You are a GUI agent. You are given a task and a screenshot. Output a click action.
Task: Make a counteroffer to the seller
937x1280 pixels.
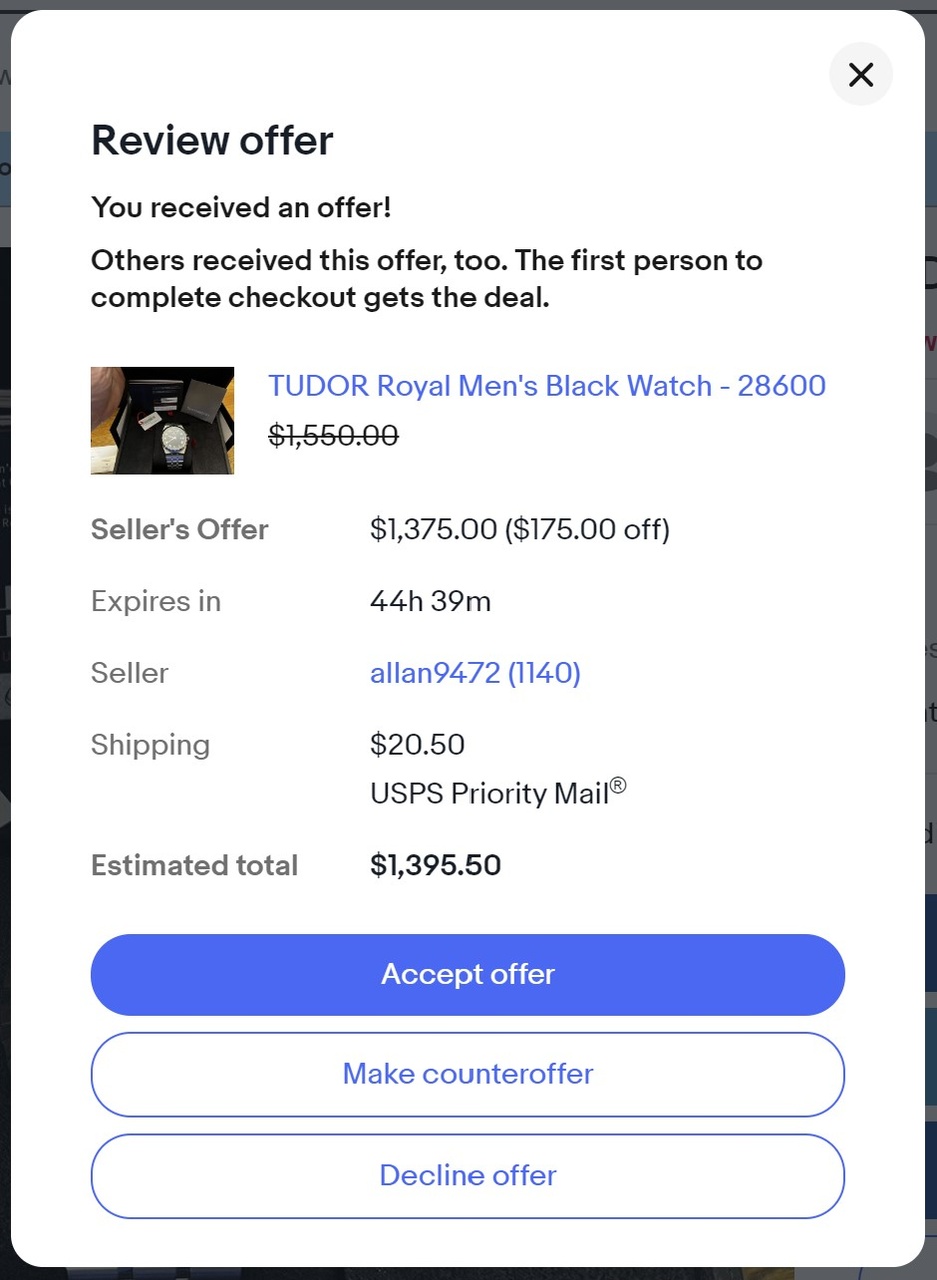click(x=467, y=1074)
